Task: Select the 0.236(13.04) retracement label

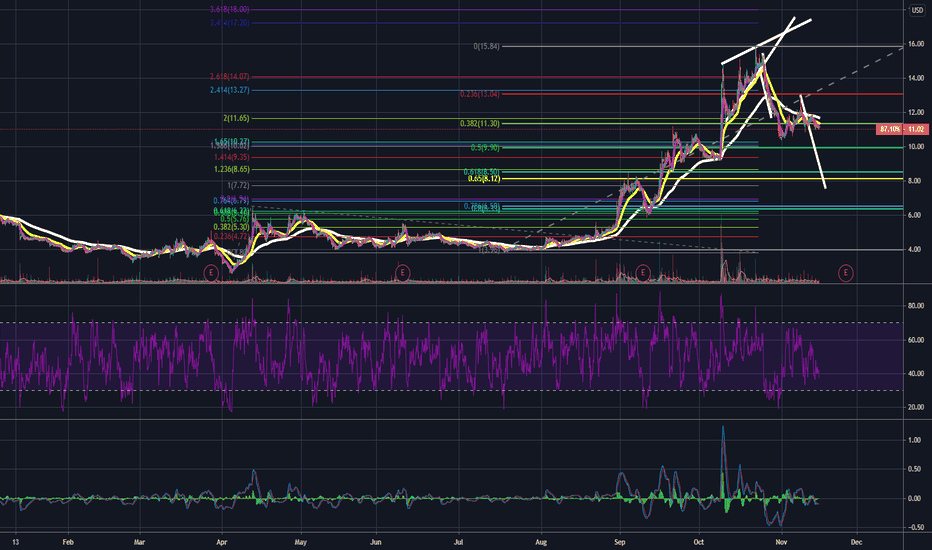Action: click(480, 94)
